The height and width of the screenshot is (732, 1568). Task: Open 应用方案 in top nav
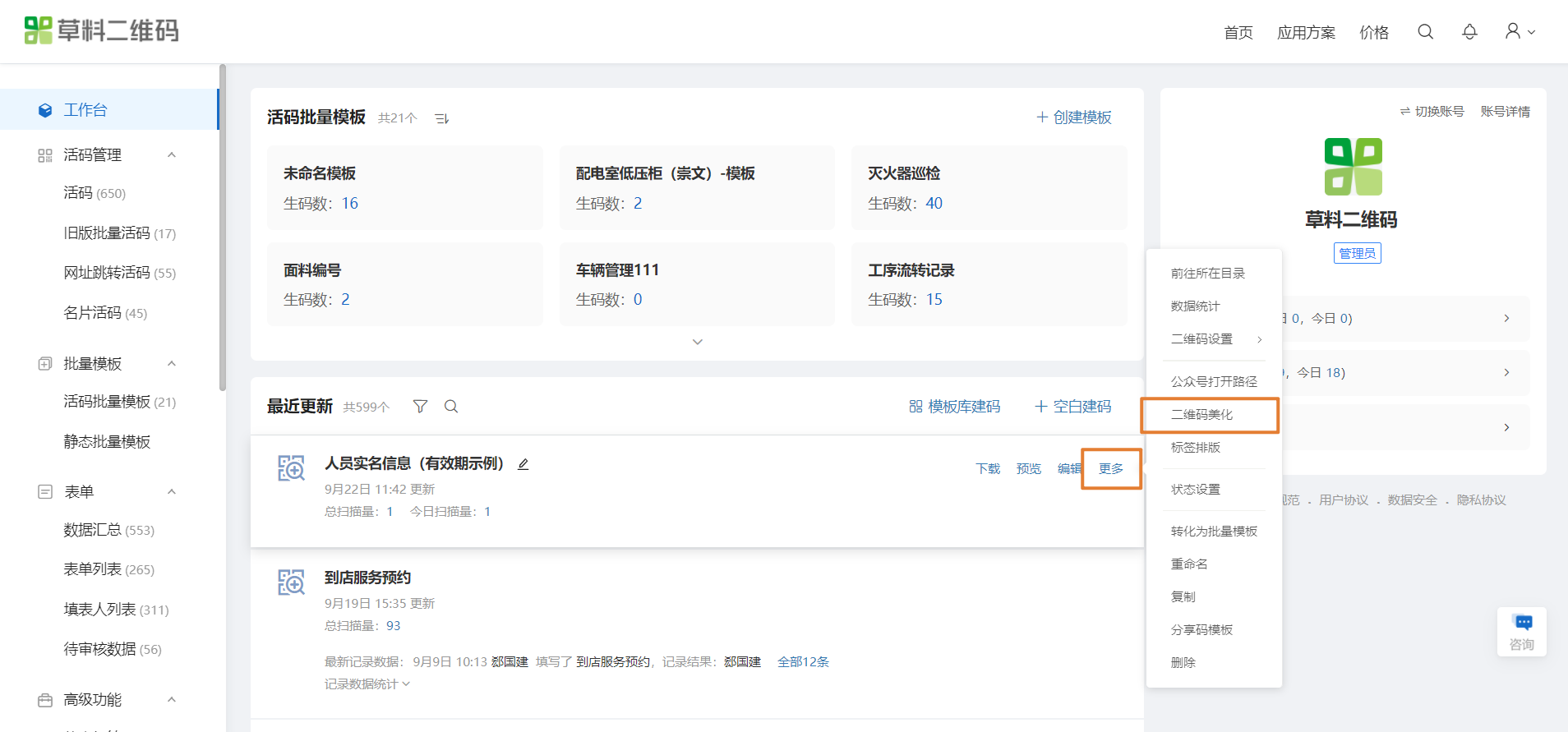[1306, 32]
